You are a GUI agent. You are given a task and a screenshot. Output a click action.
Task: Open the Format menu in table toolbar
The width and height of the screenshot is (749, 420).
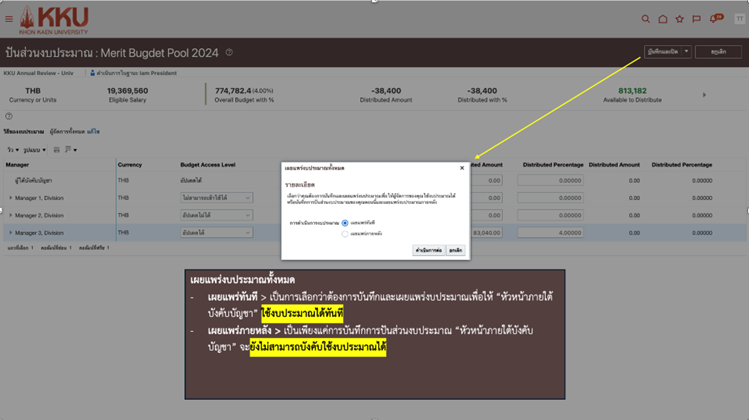click(x=38, y=149)
